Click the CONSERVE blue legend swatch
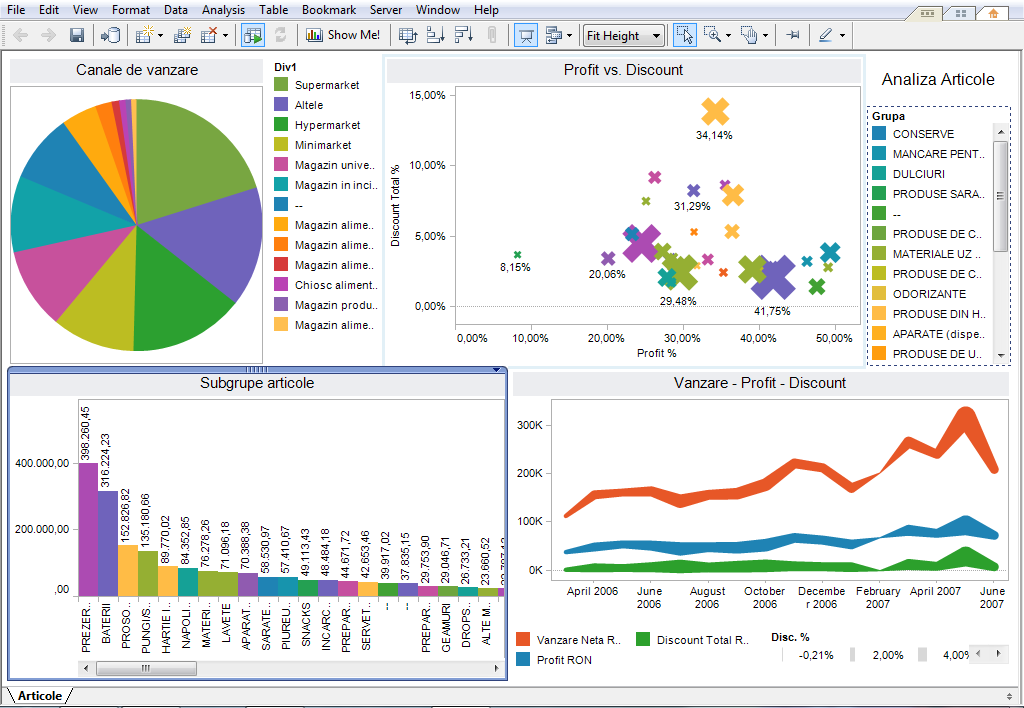Image resolution: width=1024 pixels, height=708 pixels. 879,134
